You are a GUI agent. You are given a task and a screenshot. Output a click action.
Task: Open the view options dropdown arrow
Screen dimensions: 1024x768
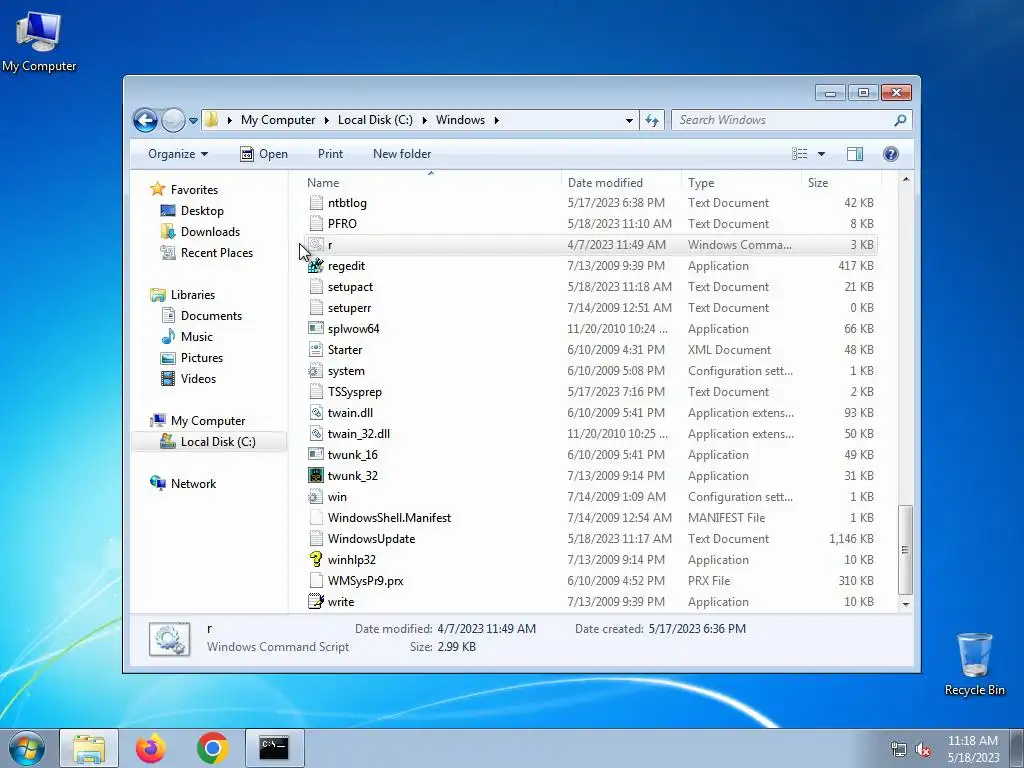pos(822,154)
